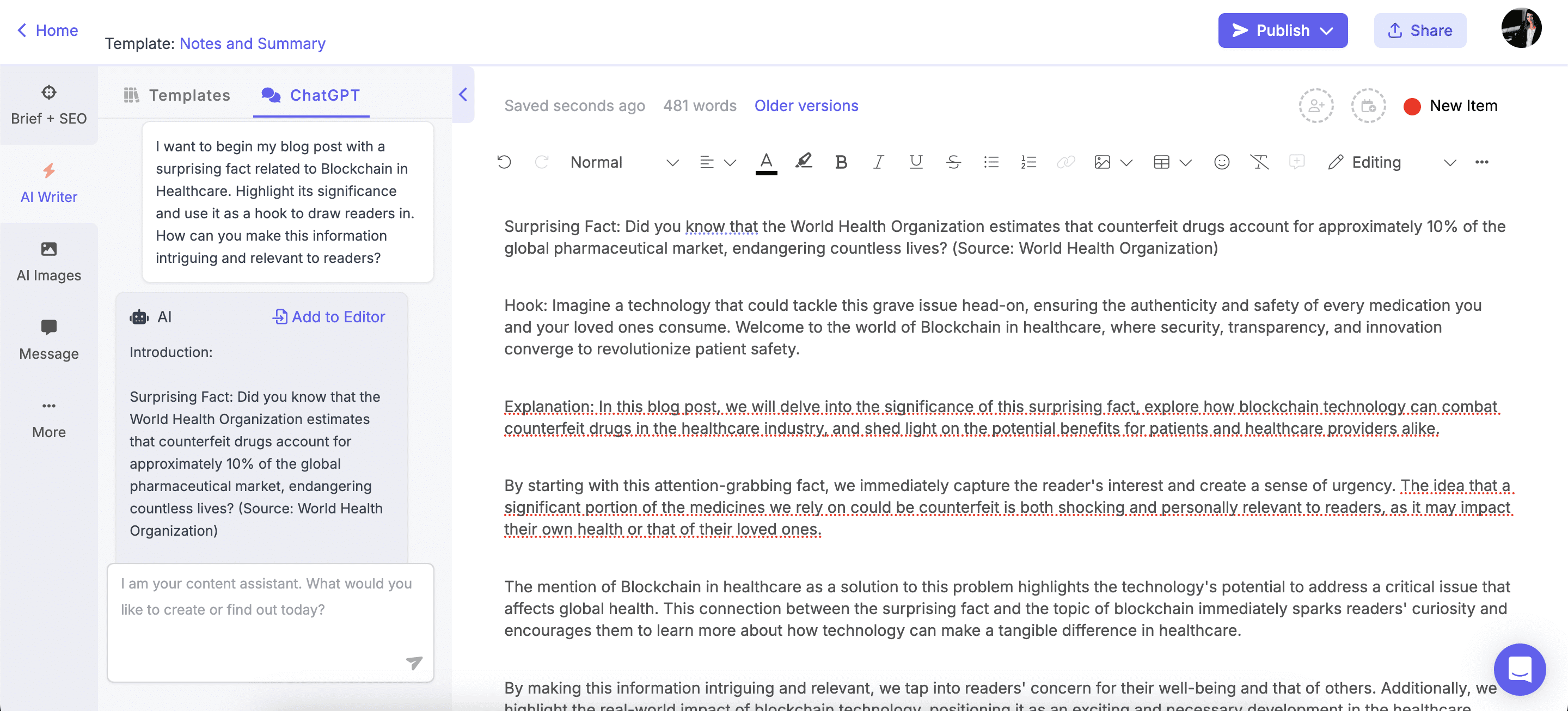Open the emoji picker
This screenshot has width=1568, height=711.
1222,162
